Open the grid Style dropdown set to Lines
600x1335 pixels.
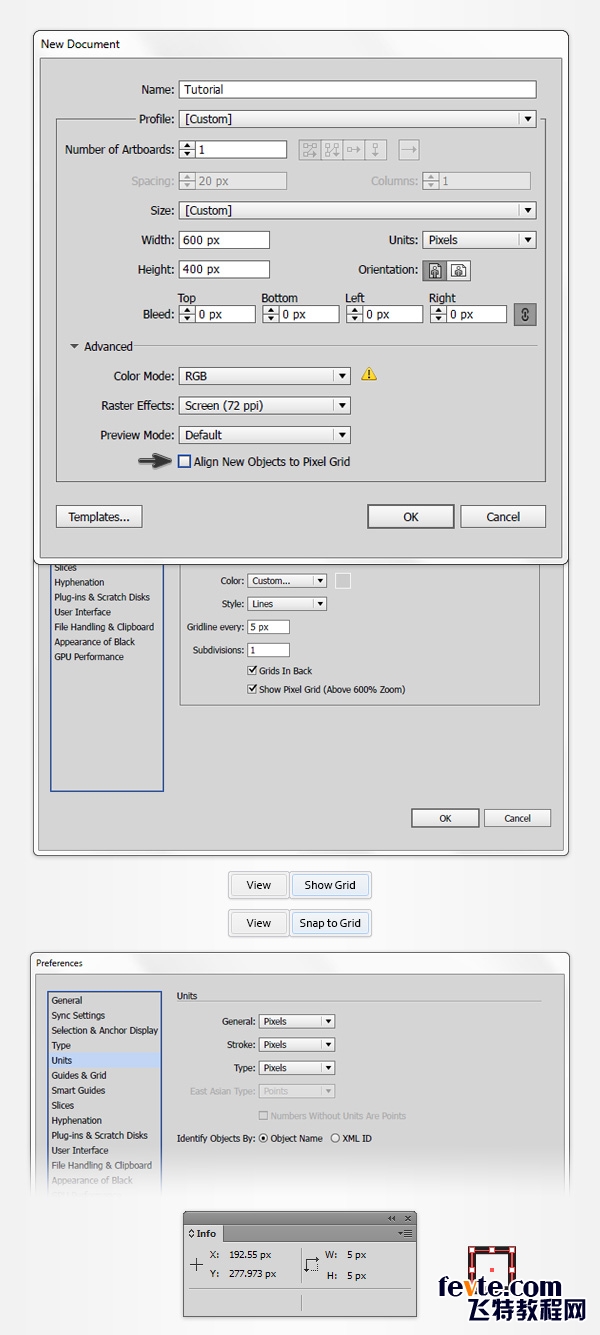(287, 604)
